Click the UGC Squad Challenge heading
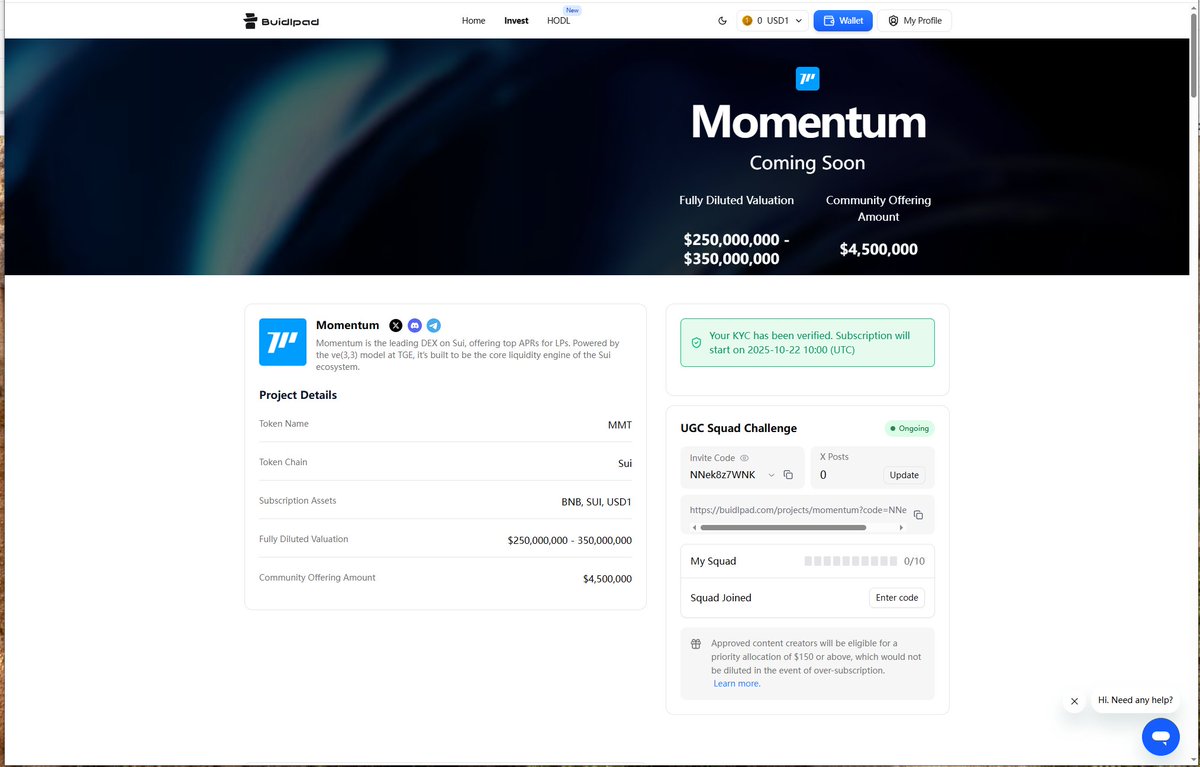Image resolution: width=1200 pixels, height=767 pixels. click(x=738, y=428)
